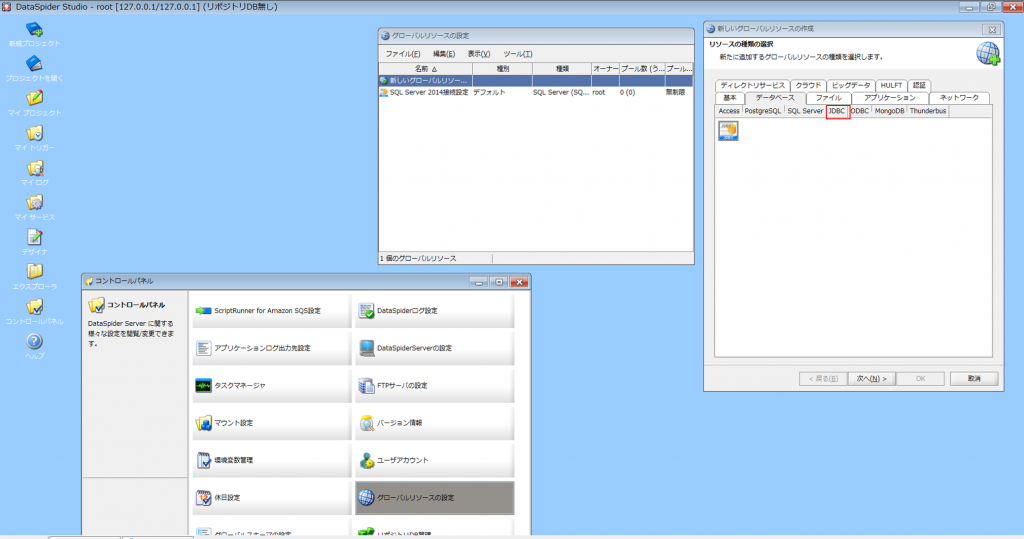
Task: Click the < 戻る(B) button
Action: 823,379
